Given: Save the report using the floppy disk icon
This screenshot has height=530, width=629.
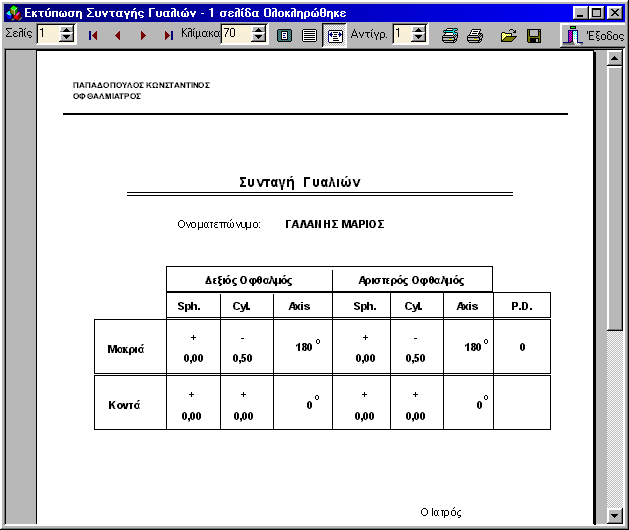Looking at the screenshot, I should coord(534,35).
